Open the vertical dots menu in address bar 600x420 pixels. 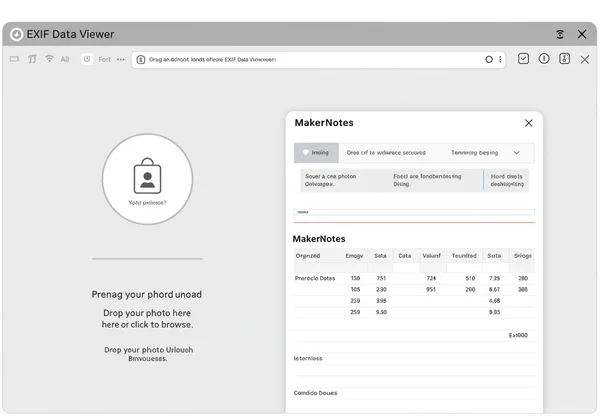[500, 59]
